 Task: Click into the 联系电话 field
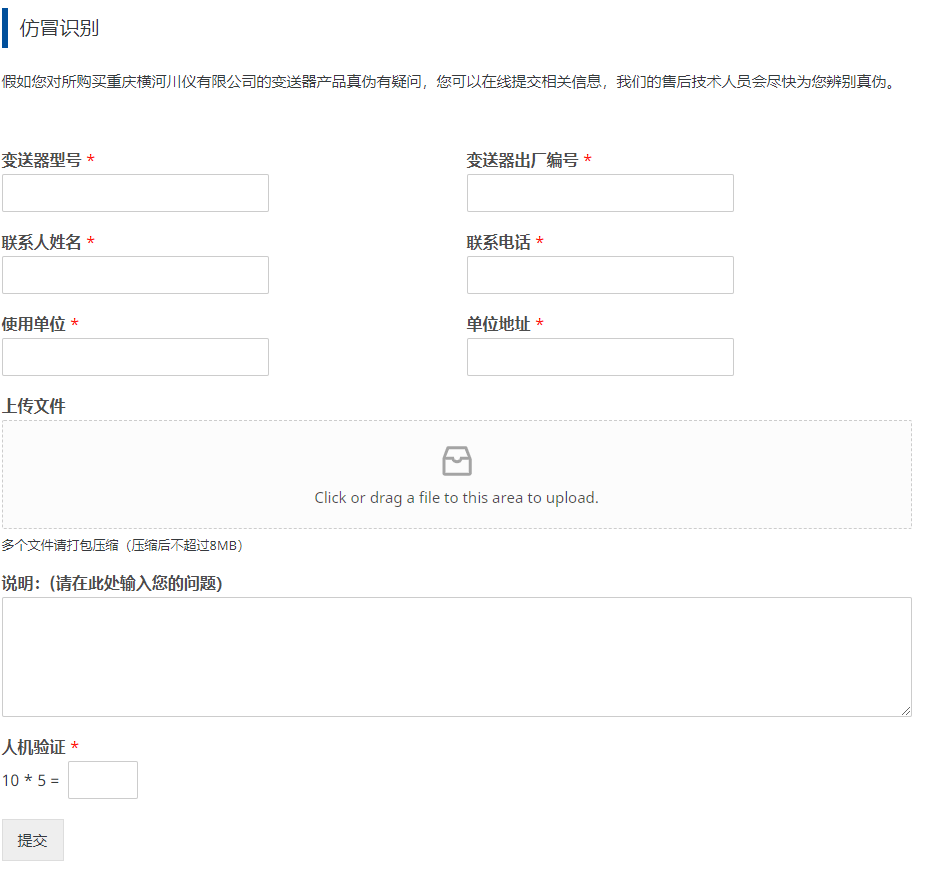[x=600, y=275]
